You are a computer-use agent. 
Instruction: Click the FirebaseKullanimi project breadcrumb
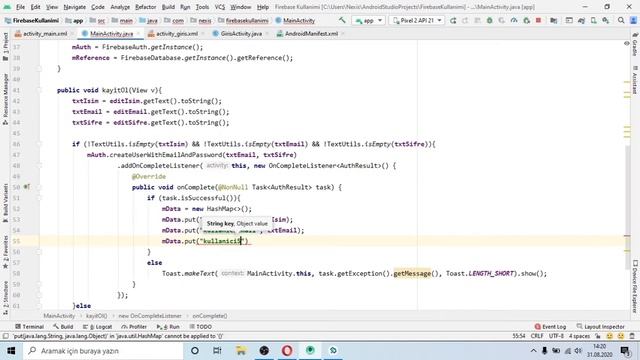pyautogui.click(x=32, y=20)
